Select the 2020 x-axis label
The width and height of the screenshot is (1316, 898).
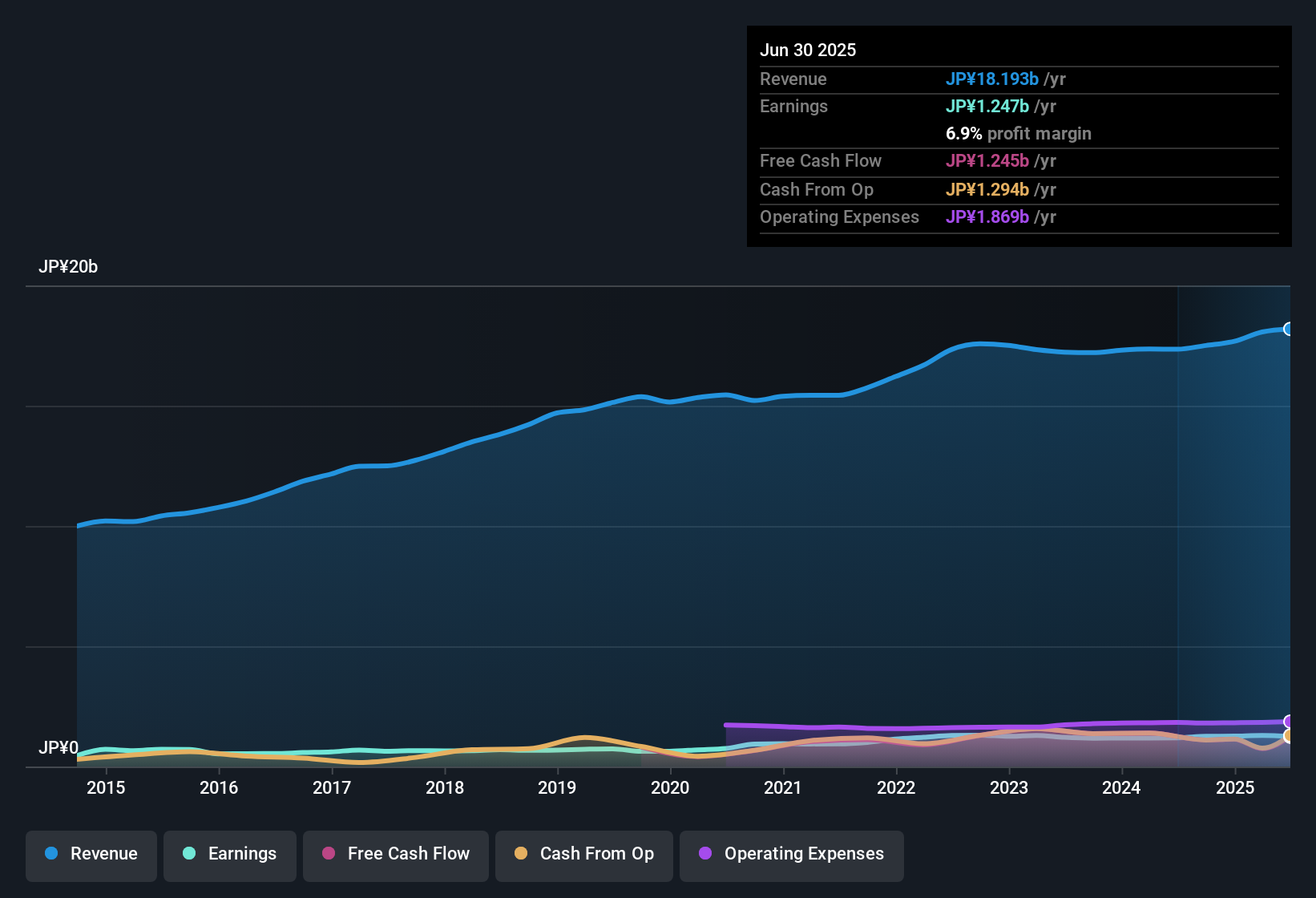click(x=670, y=787)
